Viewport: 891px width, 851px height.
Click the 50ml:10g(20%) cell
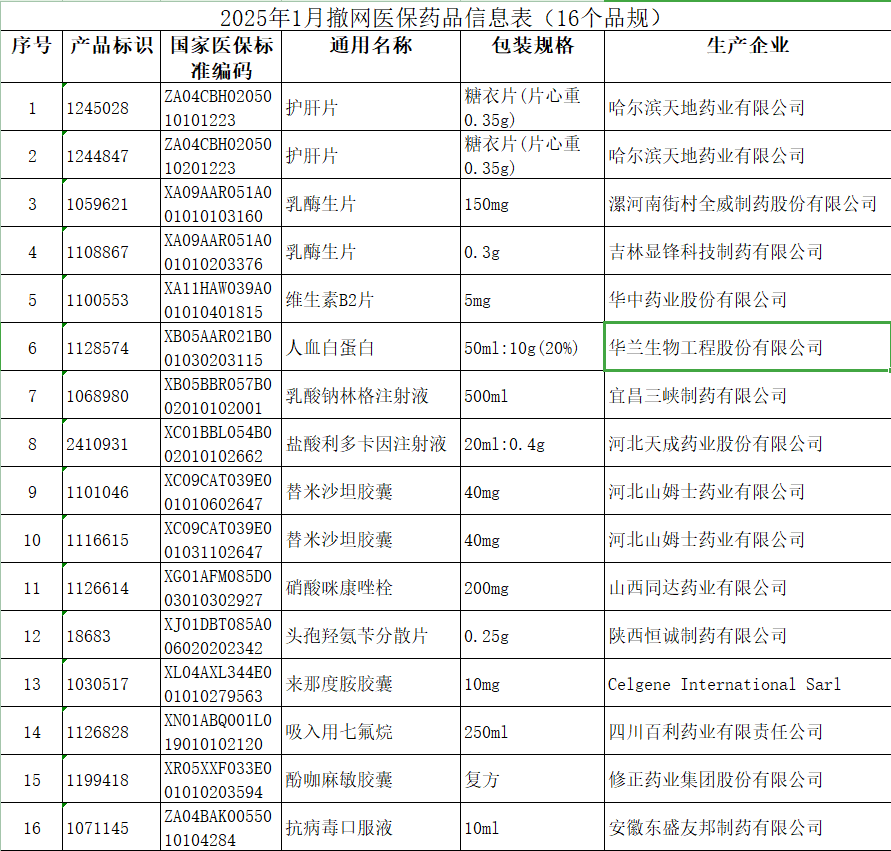[x=532, y=348]
